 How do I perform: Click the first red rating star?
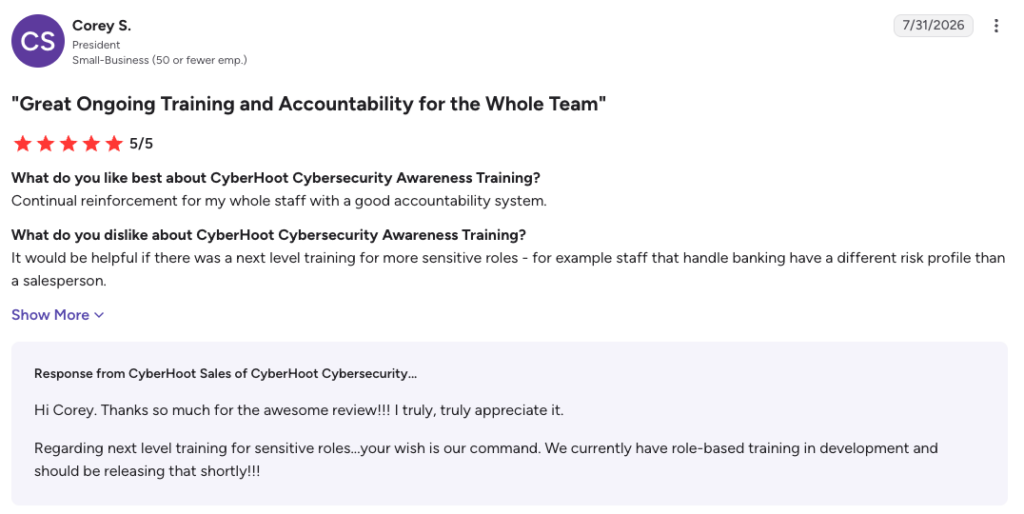pos(23,144)
